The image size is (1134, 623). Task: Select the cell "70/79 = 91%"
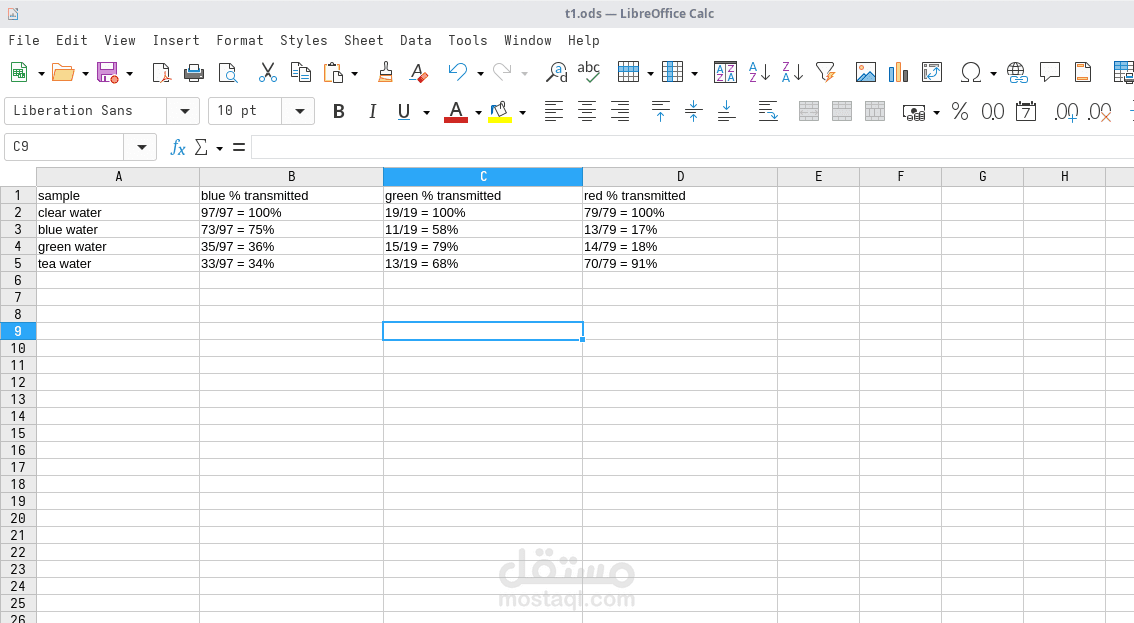(x=680, y=263)
